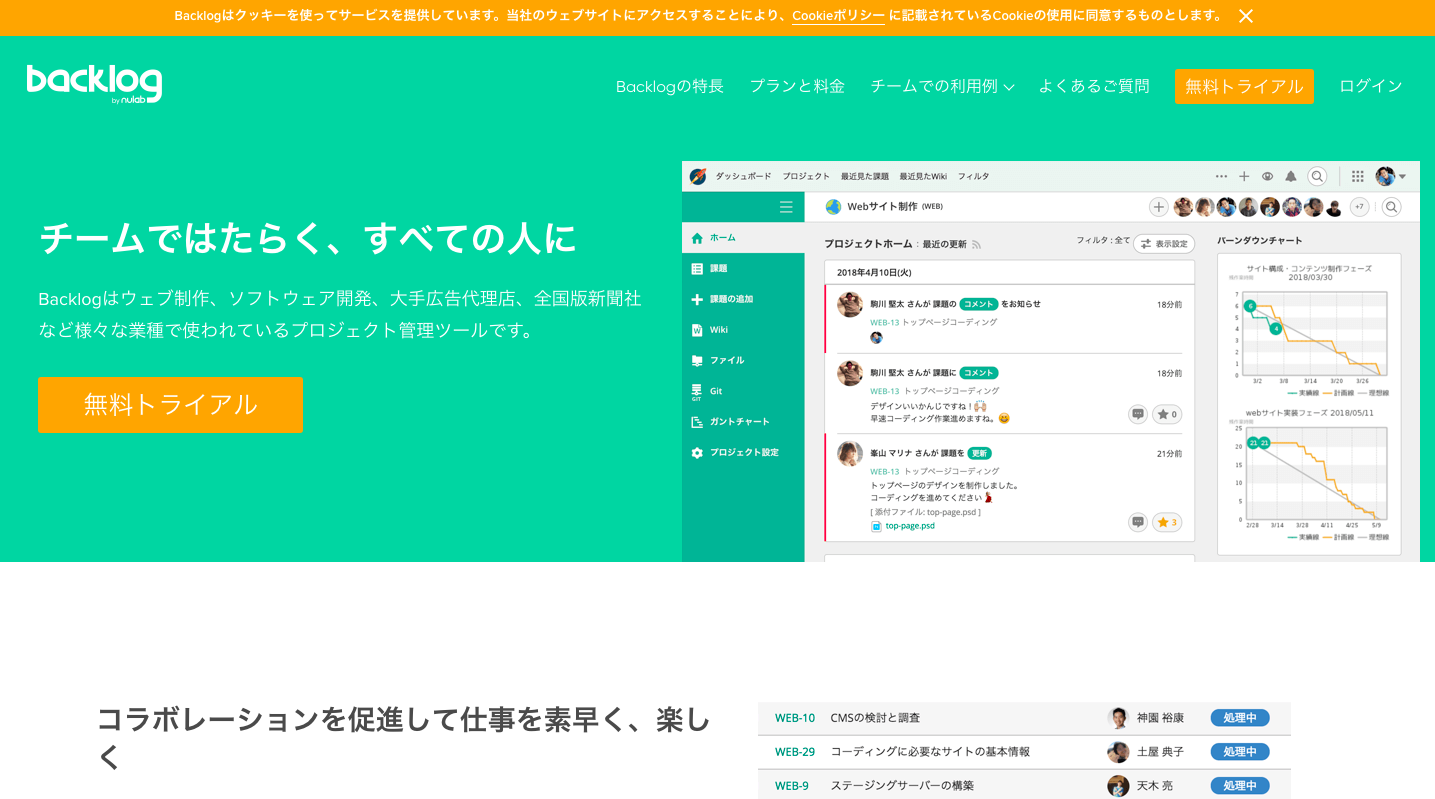Open the apps grid icon

(1358, 176)
